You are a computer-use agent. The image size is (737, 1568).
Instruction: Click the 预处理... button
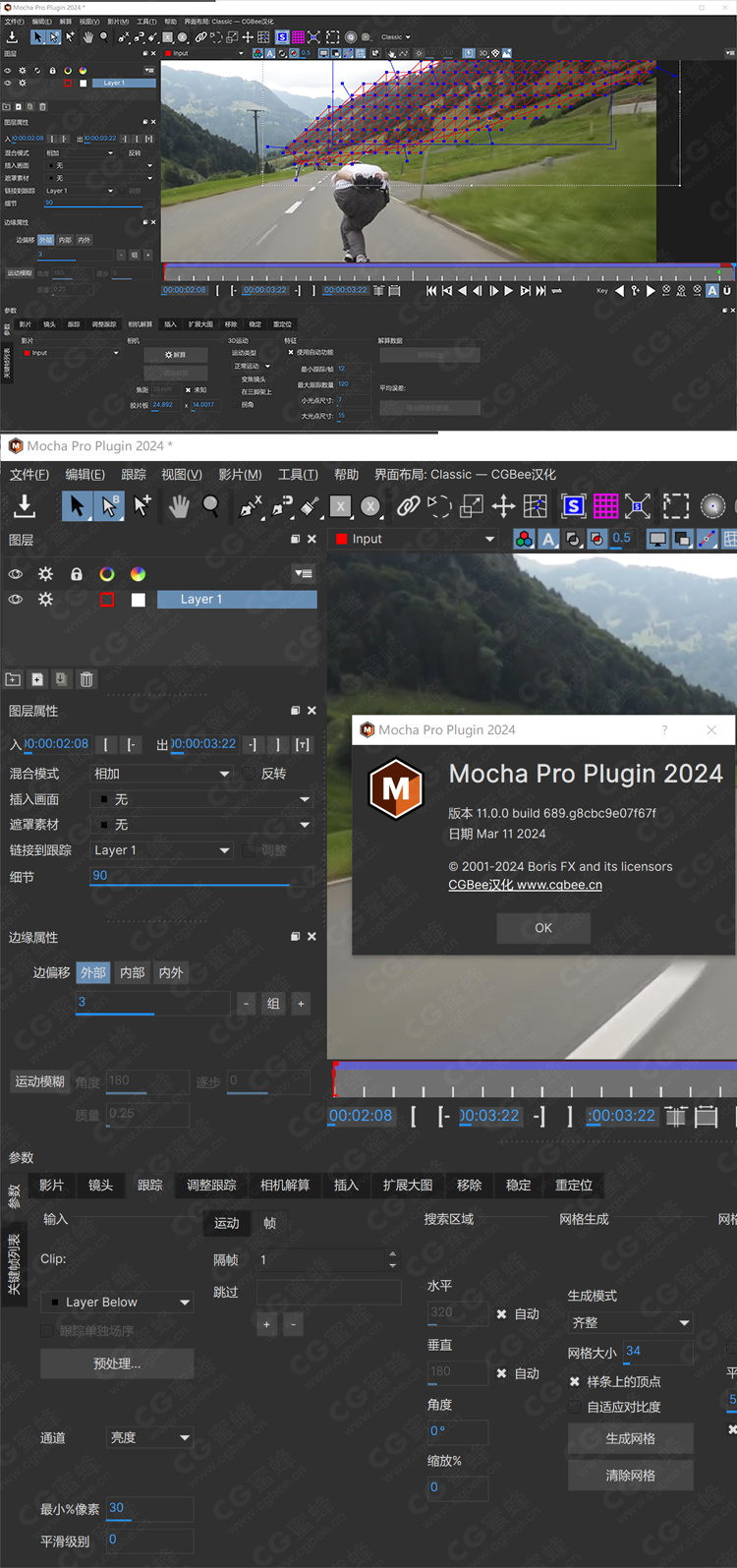117,1364
